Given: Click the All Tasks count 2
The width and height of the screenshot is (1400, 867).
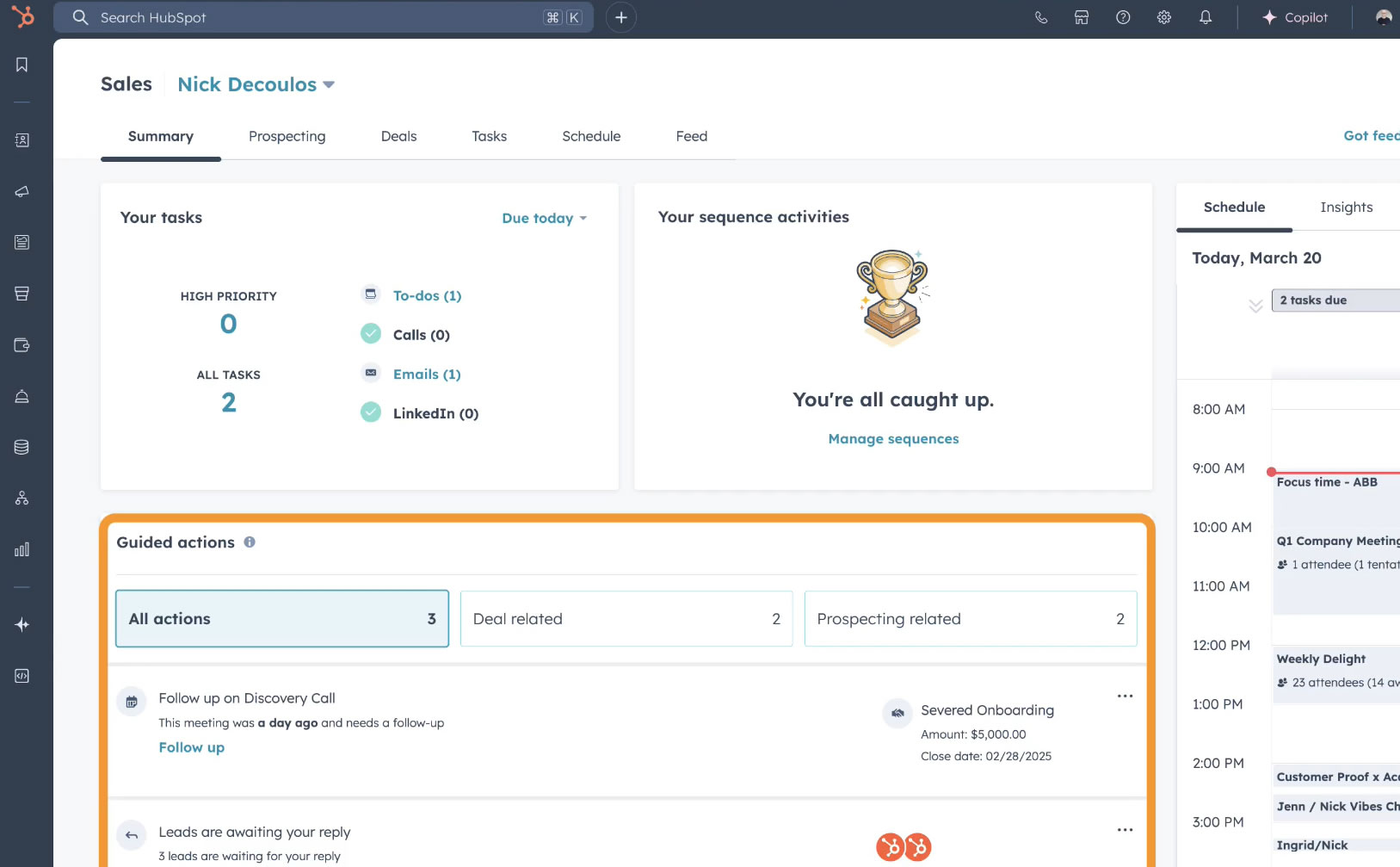Looking at the screenshot, I should (x=228, y=402).
